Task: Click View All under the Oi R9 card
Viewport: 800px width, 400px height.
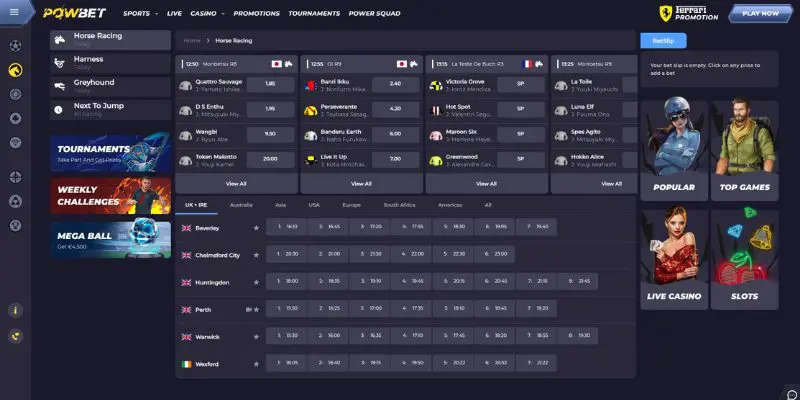Action: (361, 184)
